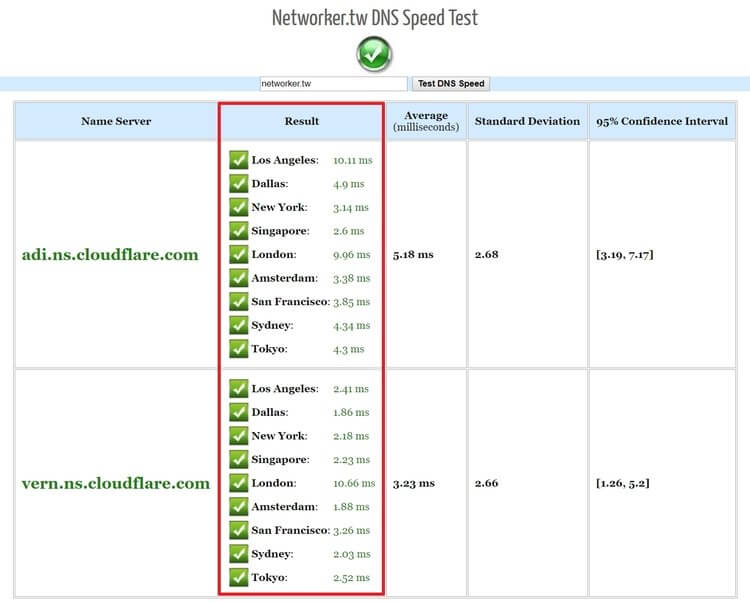Select the 2.6 ms Singapore value
Viewport: 750px width, 602px height.
click(x=349, y=231)
